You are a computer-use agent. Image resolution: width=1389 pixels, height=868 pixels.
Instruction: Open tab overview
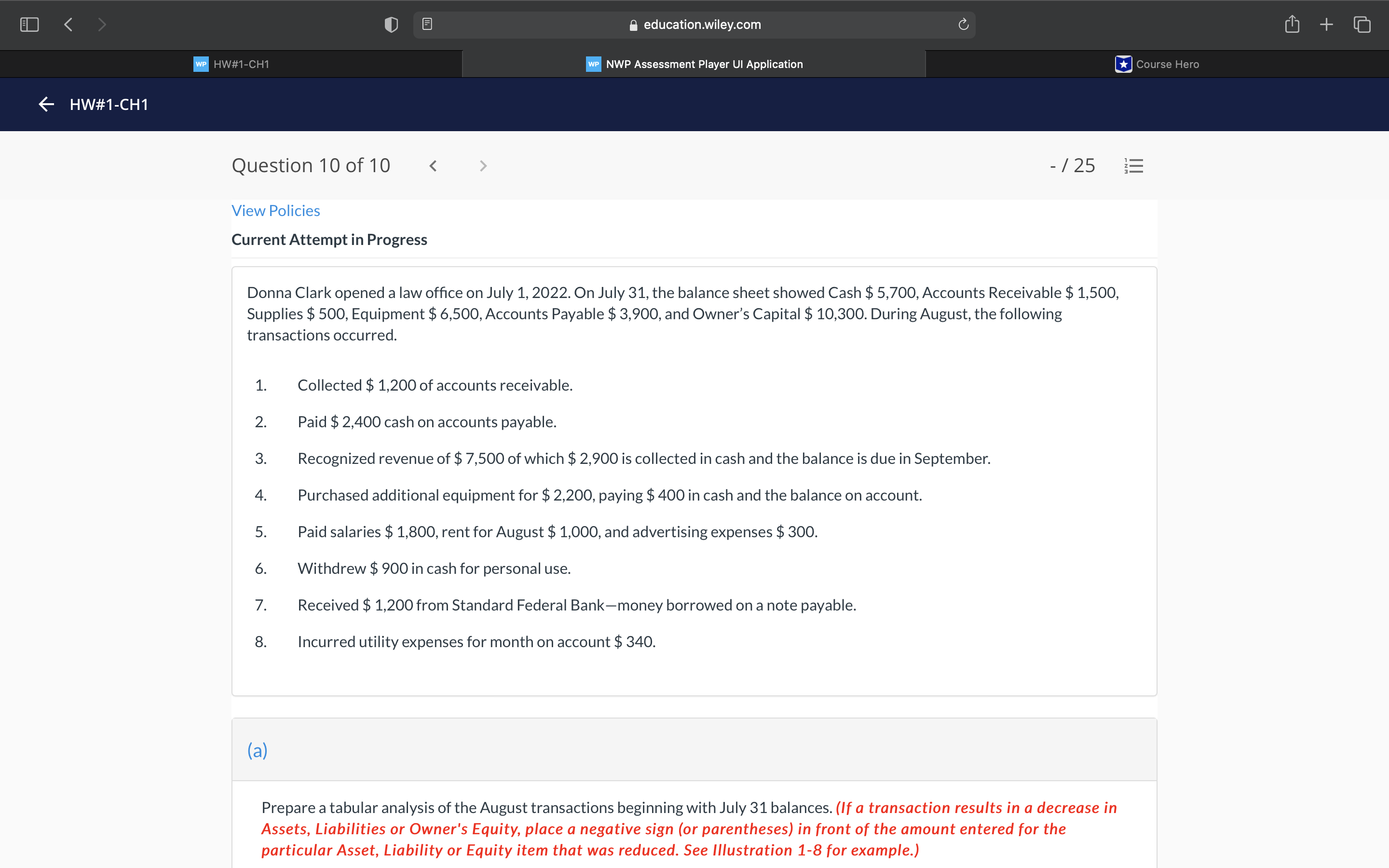coord(1362,24)
